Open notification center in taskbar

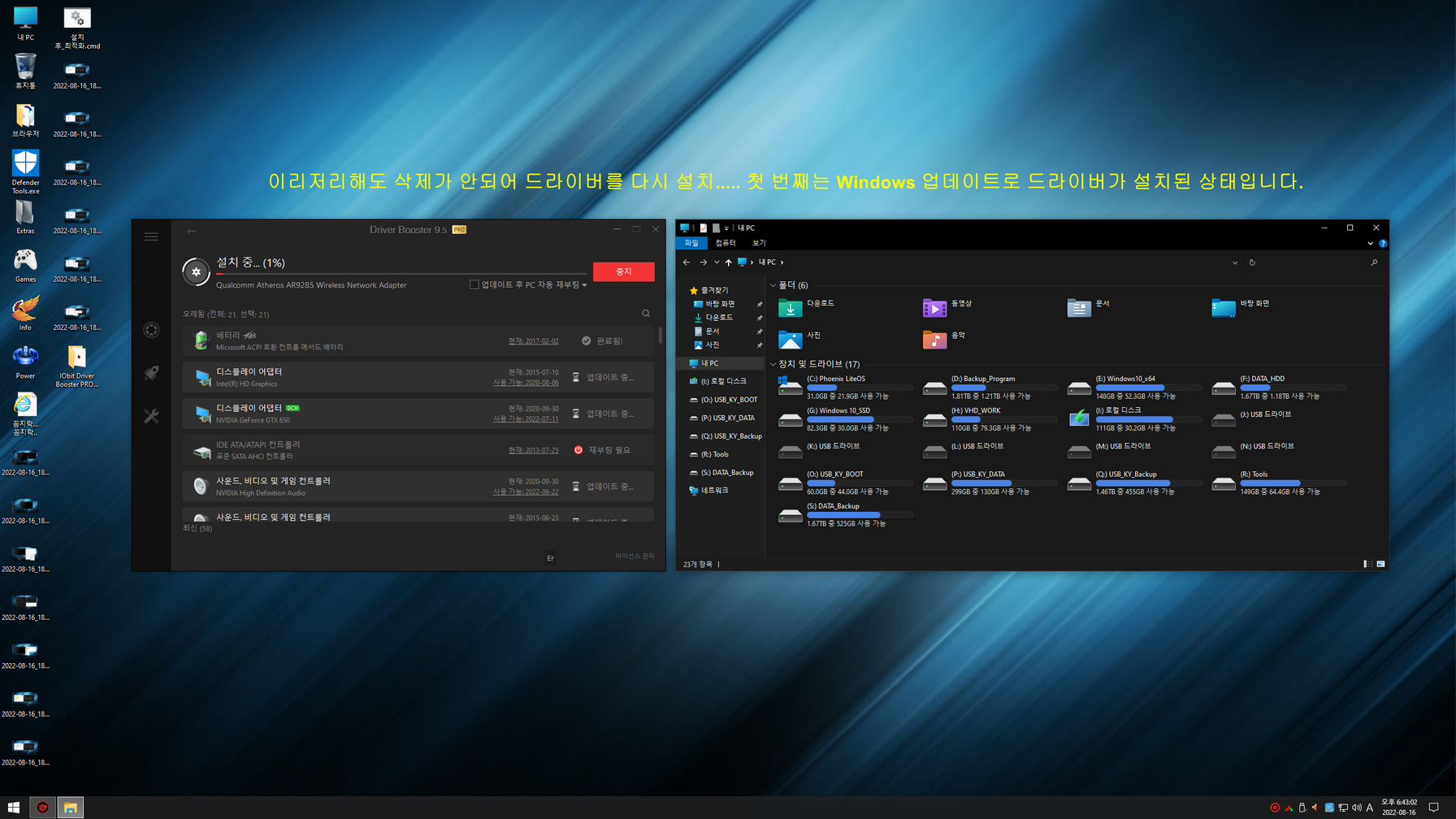(1434, 808)
